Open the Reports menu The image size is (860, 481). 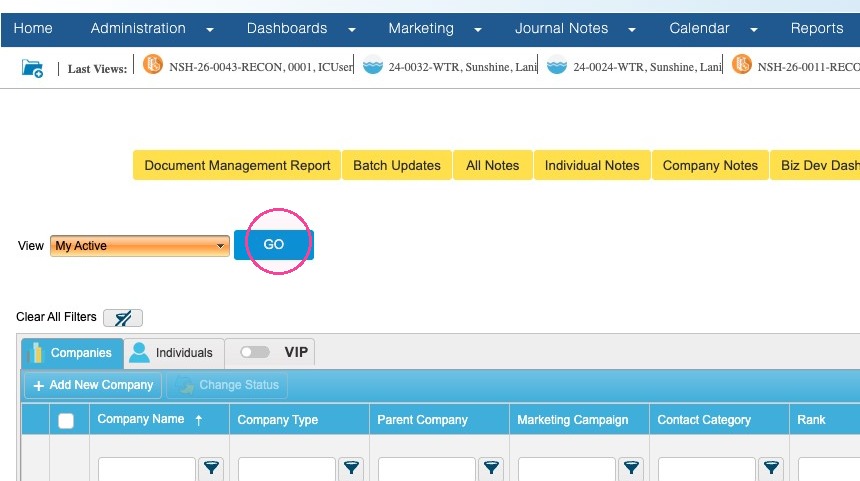click(817, 29)
